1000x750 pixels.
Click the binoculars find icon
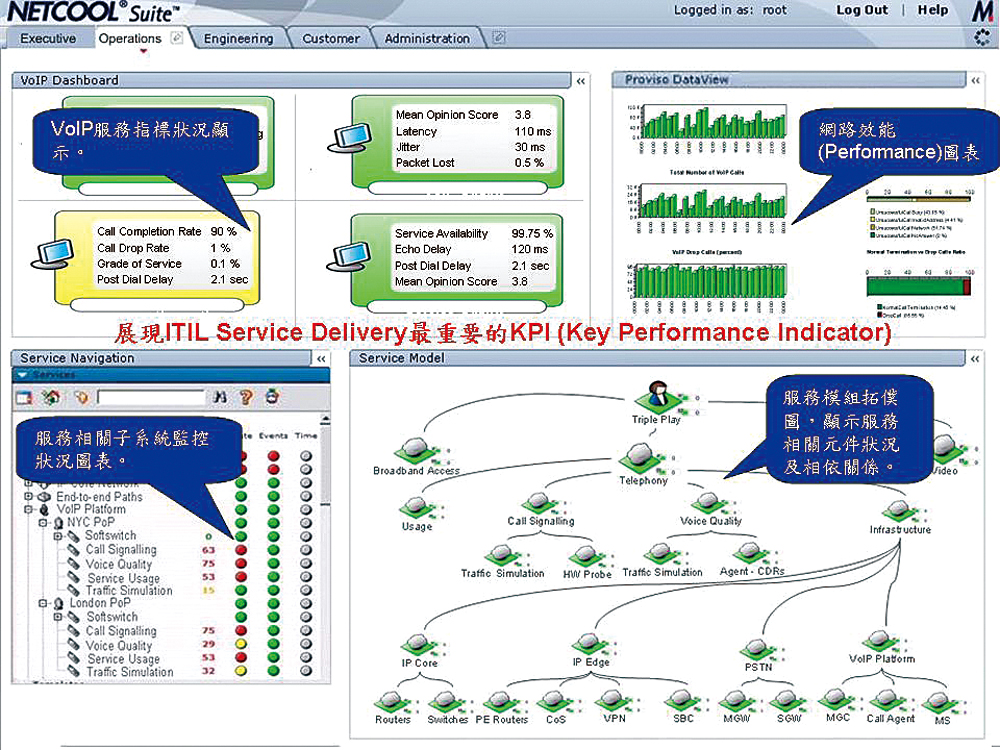(220, 397)
